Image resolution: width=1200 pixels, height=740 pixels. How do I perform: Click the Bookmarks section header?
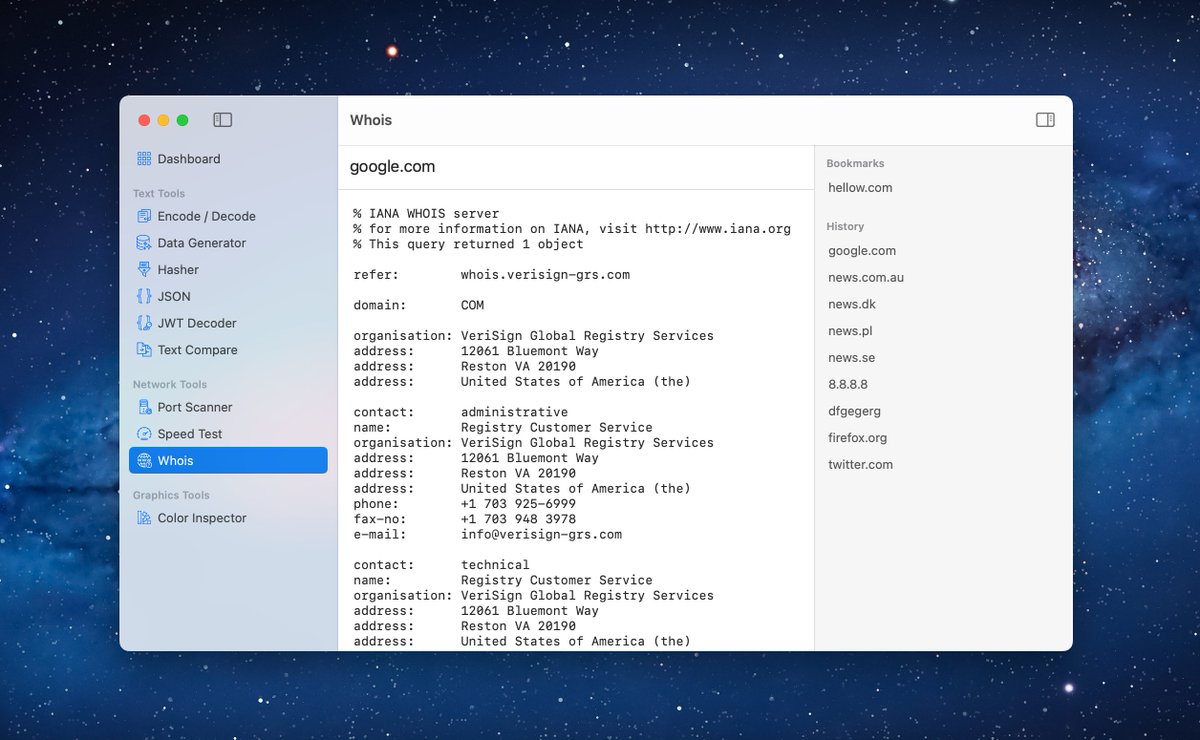pos(855,163)
